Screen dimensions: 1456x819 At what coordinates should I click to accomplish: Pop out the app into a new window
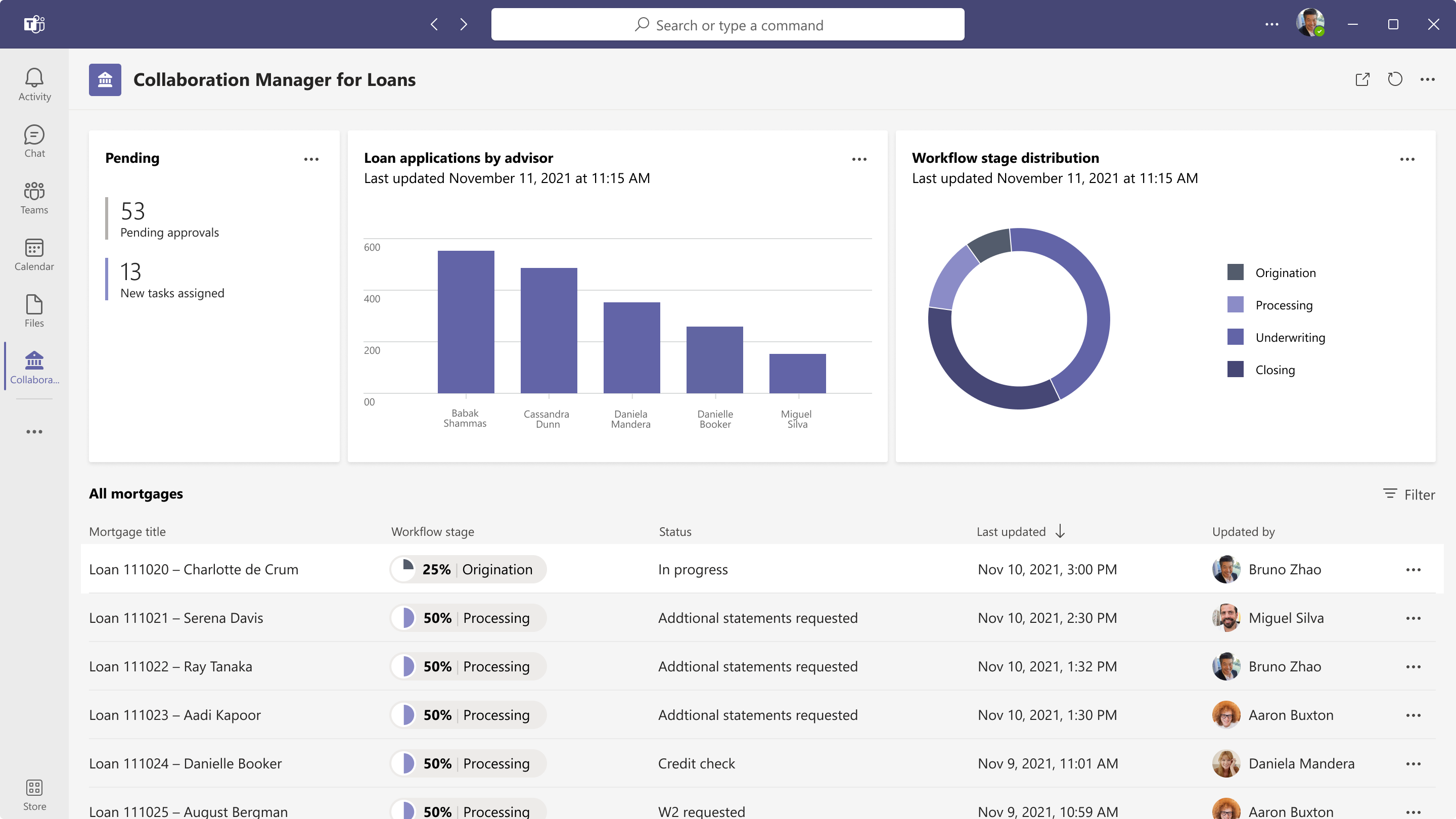[x=1363, y=79]
